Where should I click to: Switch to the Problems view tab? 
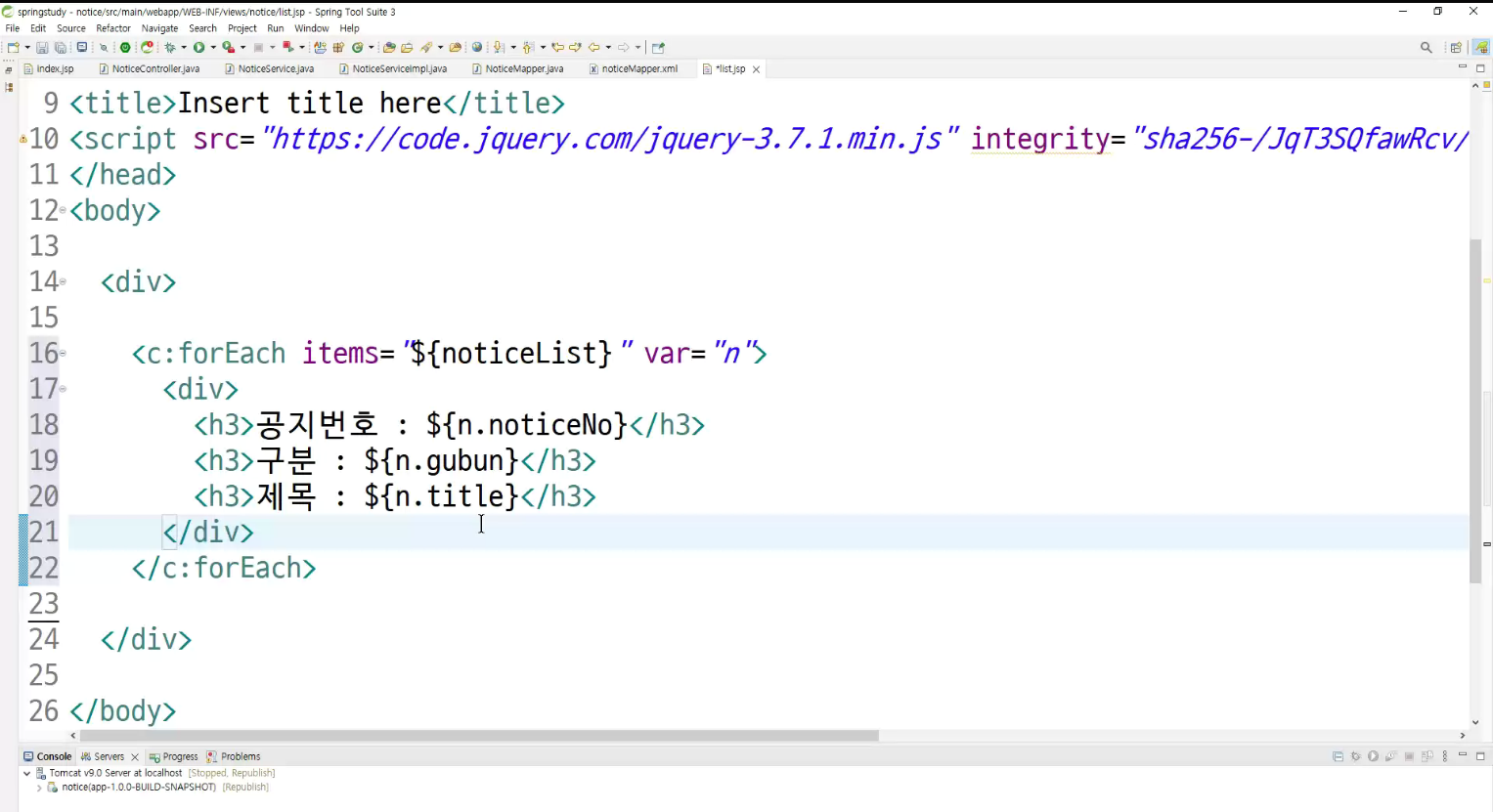click(234, 756)
